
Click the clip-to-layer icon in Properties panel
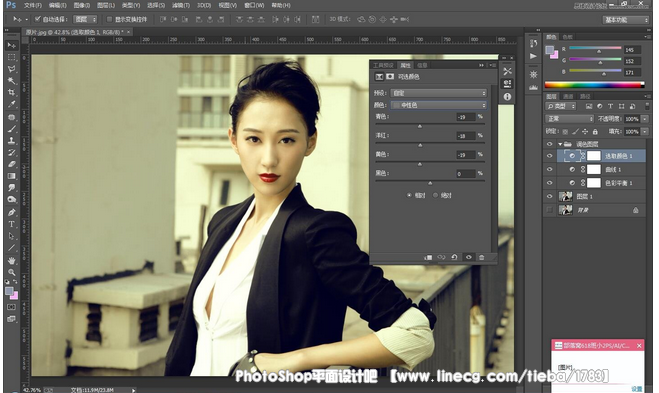pyautogui.click(x=428, y=257)
